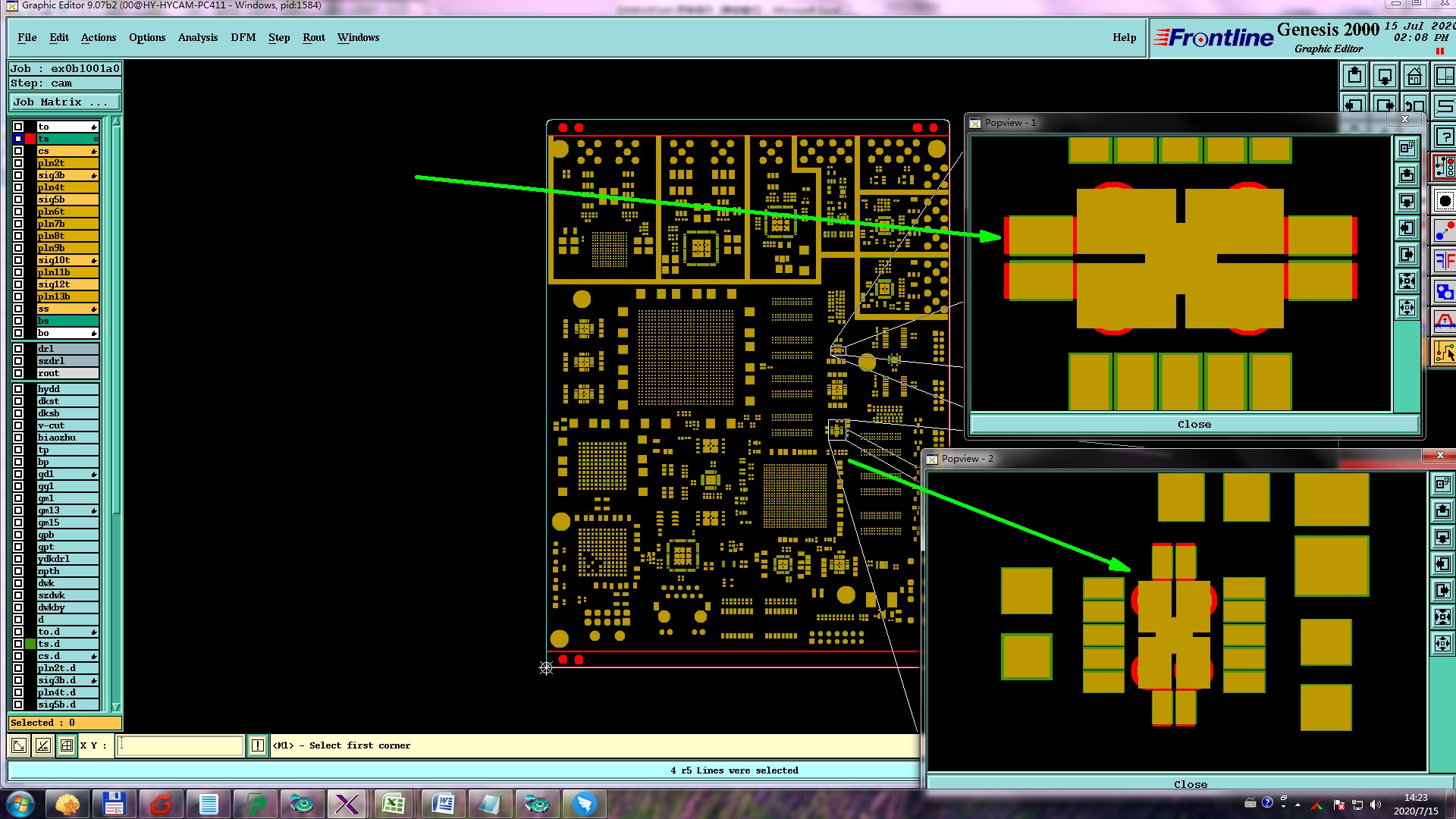Toggle checkbox for layer v-cut

pos(18,425)
